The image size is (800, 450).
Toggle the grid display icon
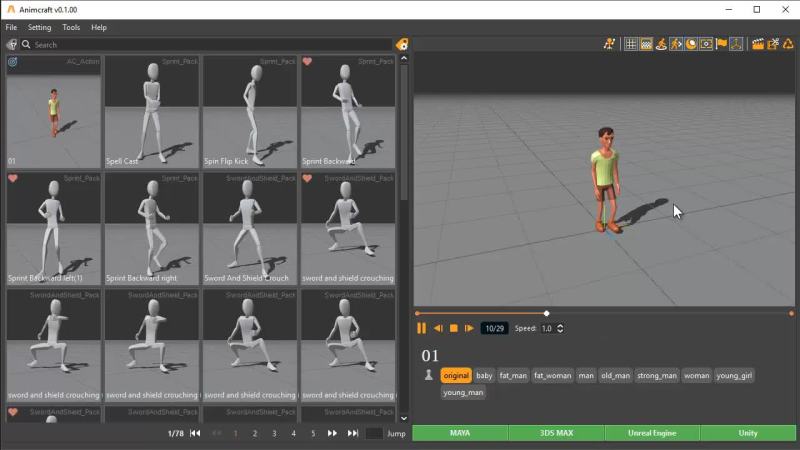coord(631,44)
